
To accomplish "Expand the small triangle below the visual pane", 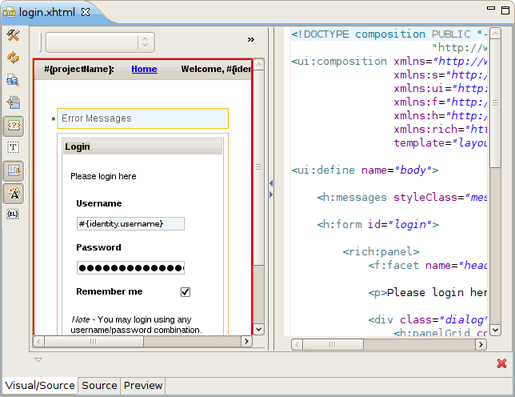I will click(38, 360).
